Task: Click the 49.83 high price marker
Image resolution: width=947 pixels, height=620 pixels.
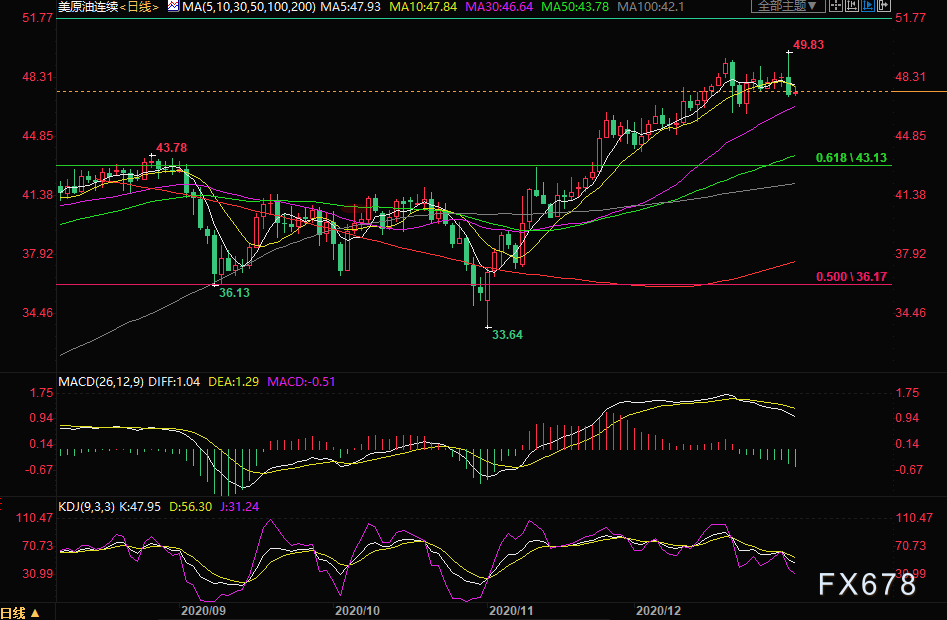Action: tap(809, 45)
